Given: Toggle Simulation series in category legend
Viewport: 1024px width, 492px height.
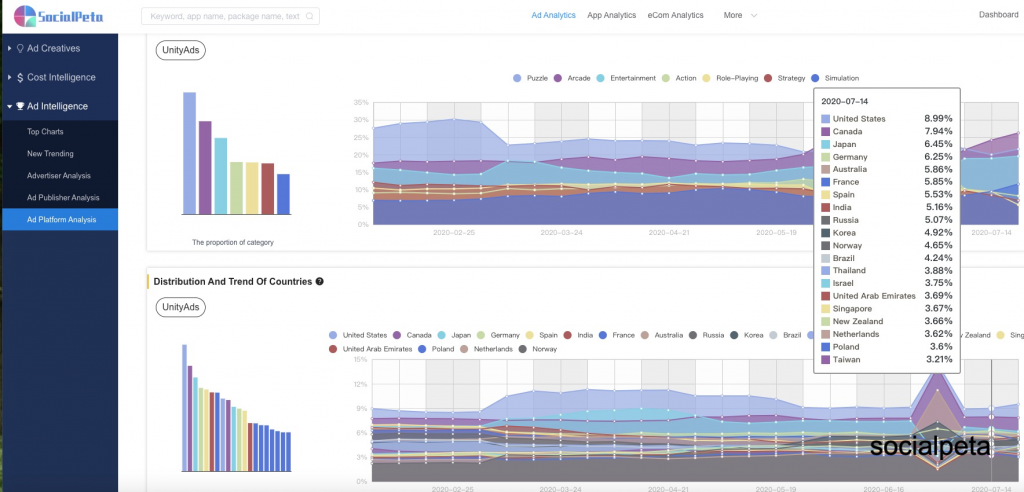Looking at the screenshot, I should point(835,78).
